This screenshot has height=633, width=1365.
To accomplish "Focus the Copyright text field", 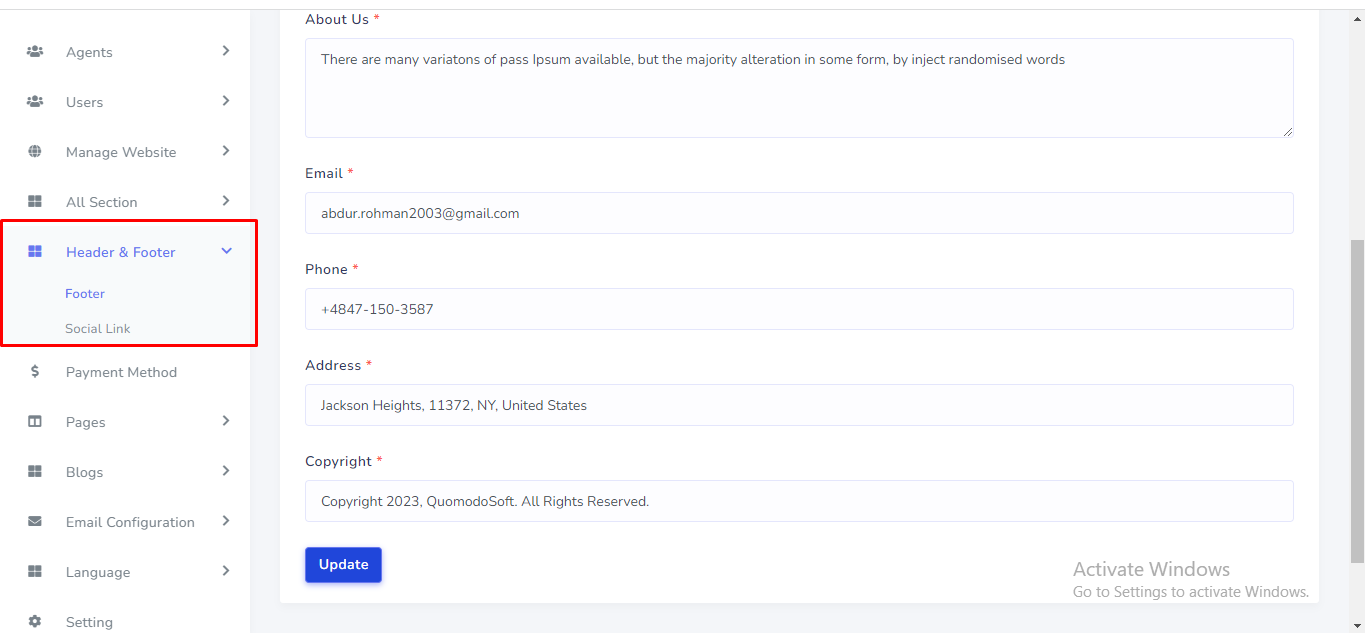I will pyautogui.click(x=799, y=501).
